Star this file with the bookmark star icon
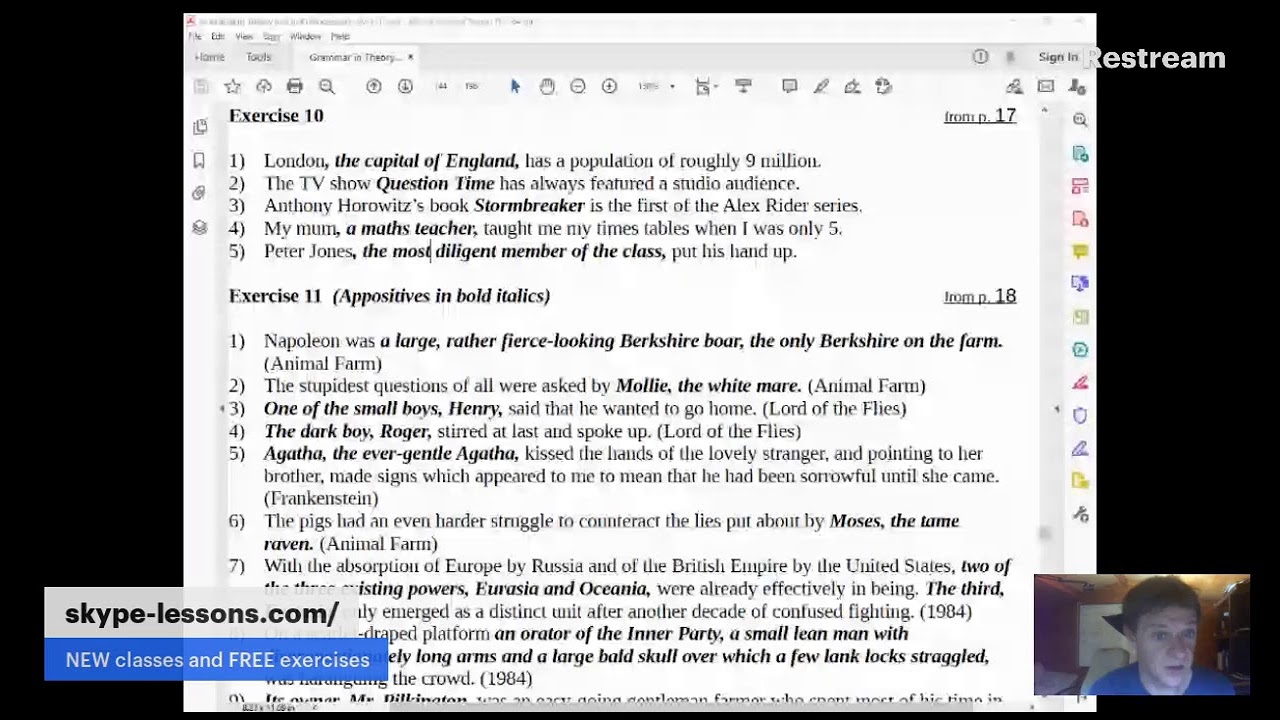The height and width of the screenshot is (720, 1280). [232, 87]
